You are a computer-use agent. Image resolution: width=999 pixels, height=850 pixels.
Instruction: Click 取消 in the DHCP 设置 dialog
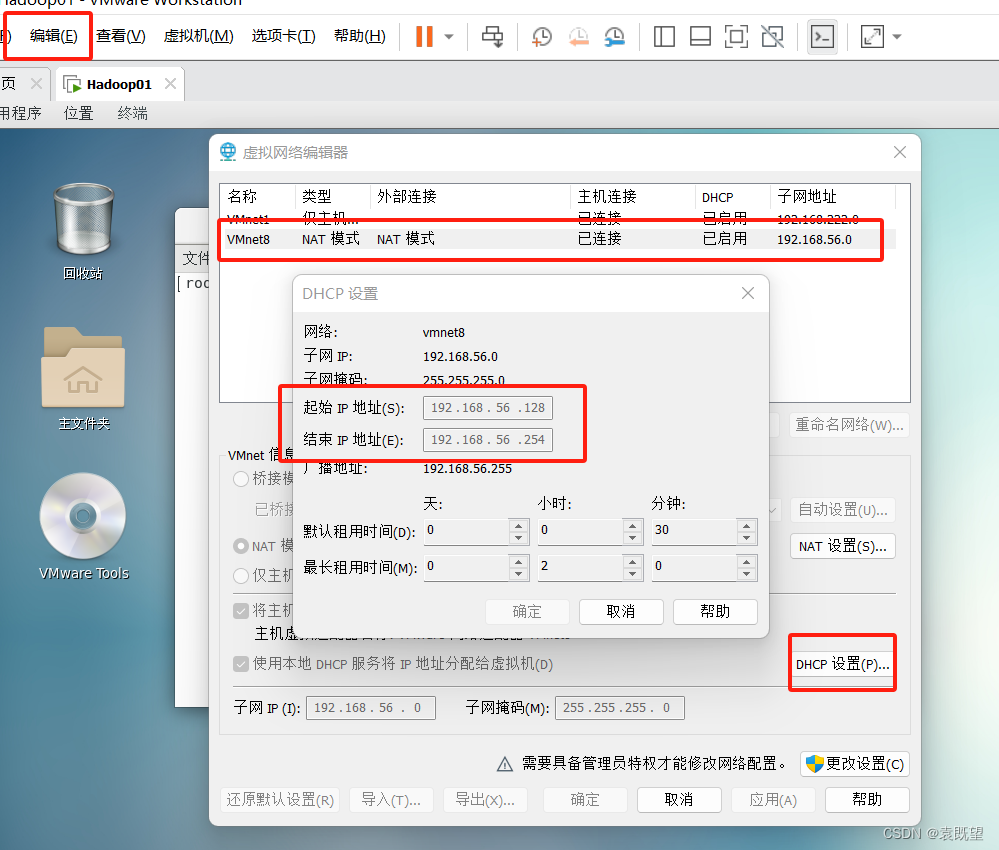[621, 612]
